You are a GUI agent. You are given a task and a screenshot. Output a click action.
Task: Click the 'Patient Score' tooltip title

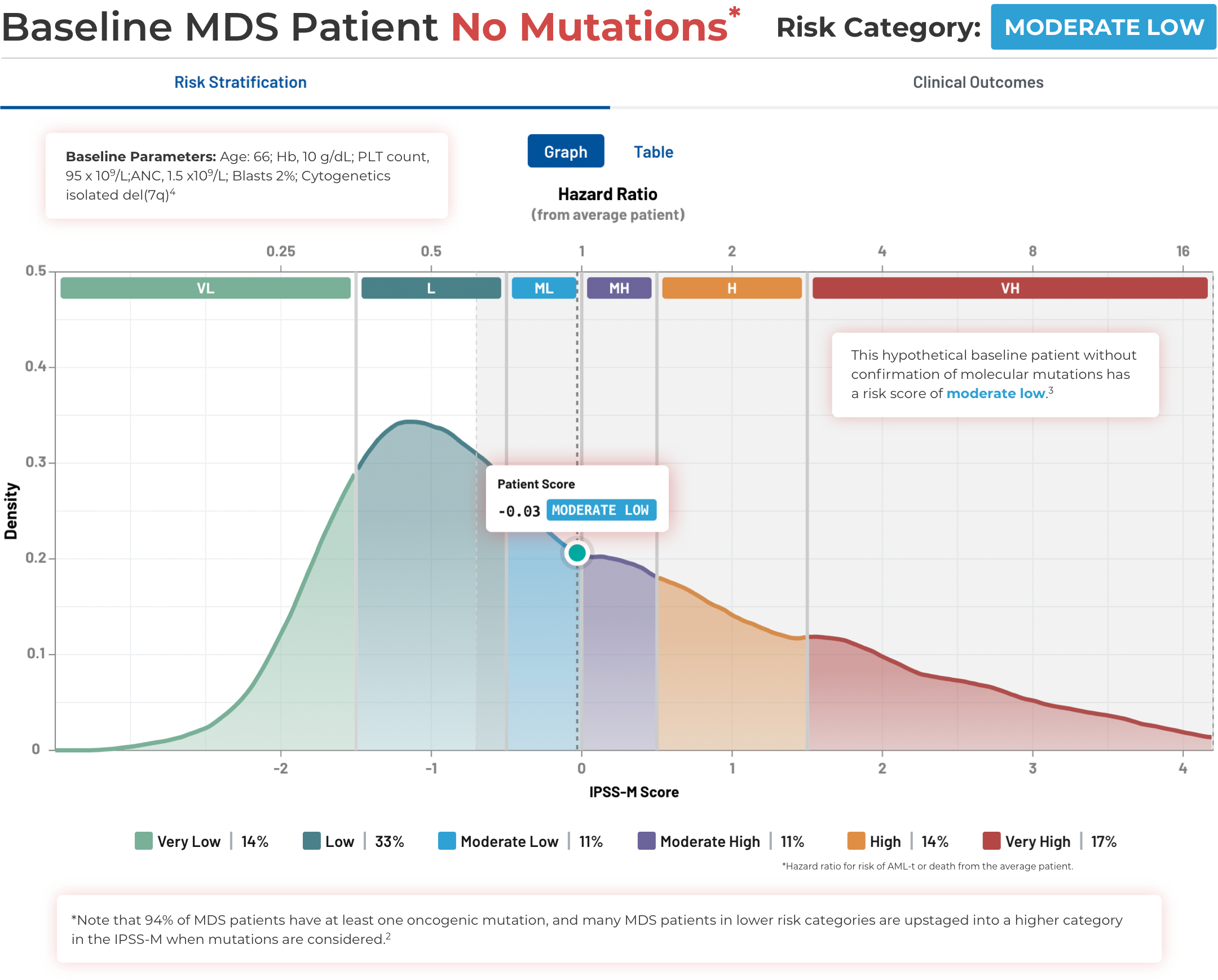tap(536, 484)
